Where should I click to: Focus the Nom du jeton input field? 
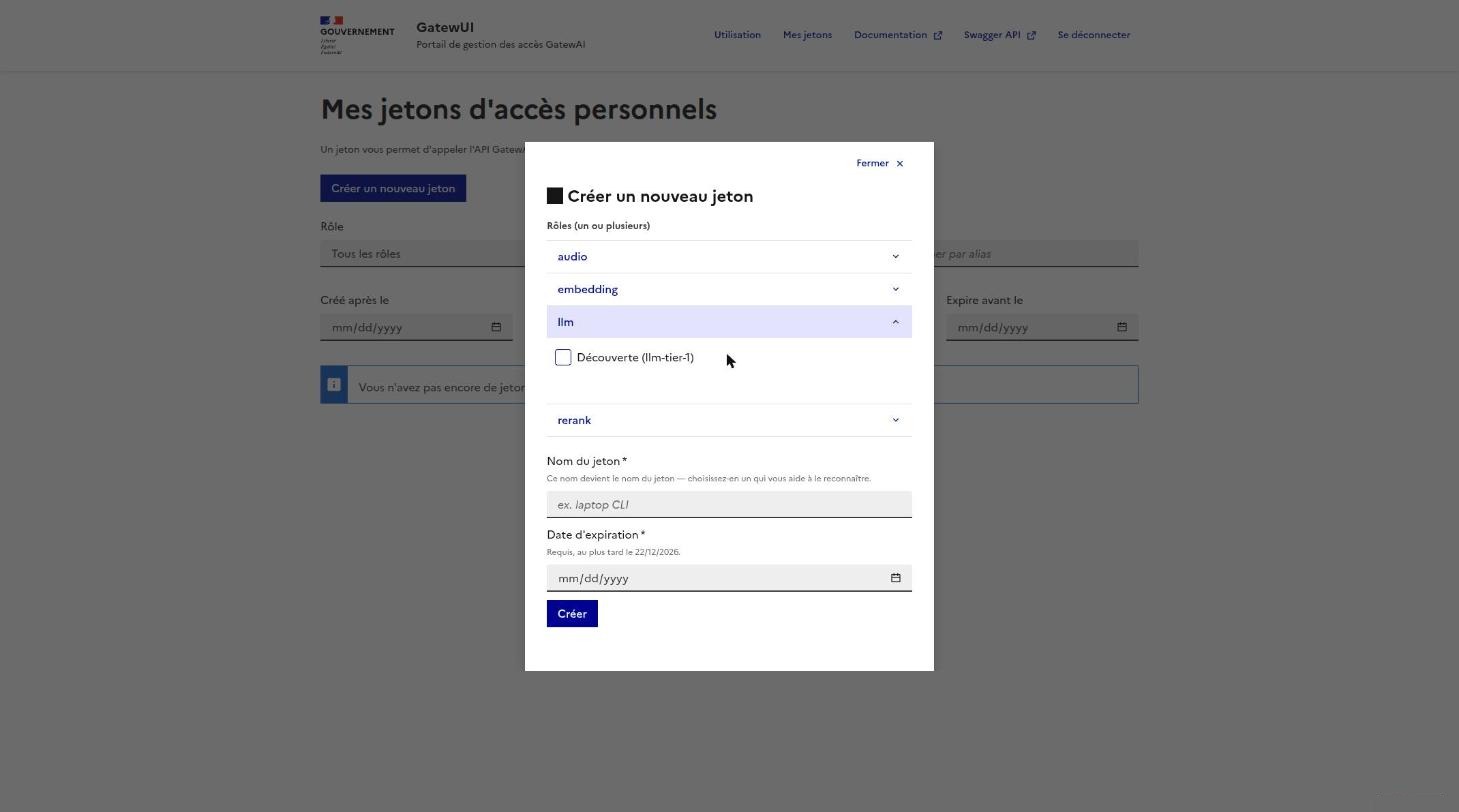click(x=729, y=504)
